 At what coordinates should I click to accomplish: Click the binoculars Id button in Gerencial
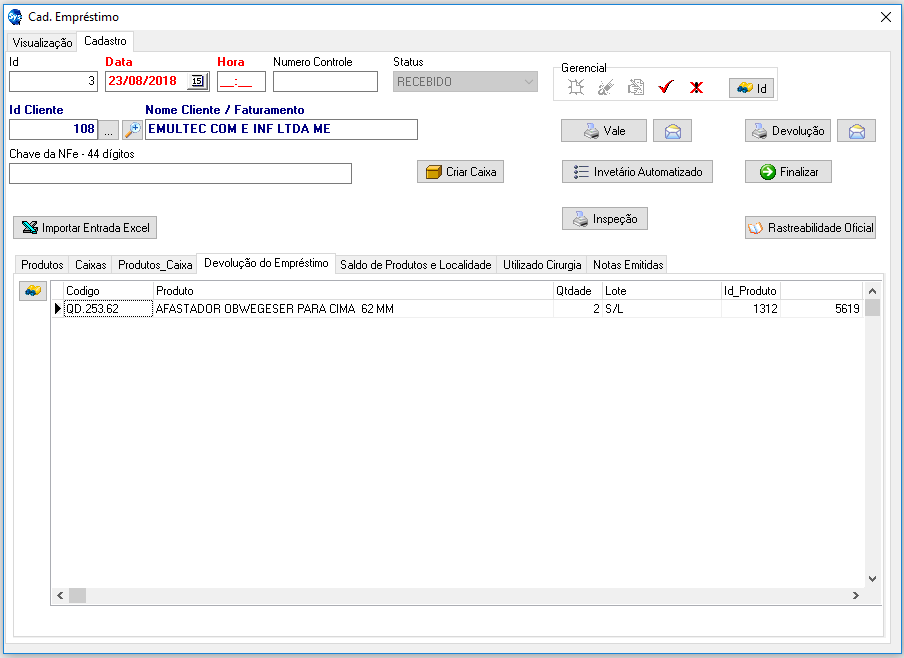751,88
